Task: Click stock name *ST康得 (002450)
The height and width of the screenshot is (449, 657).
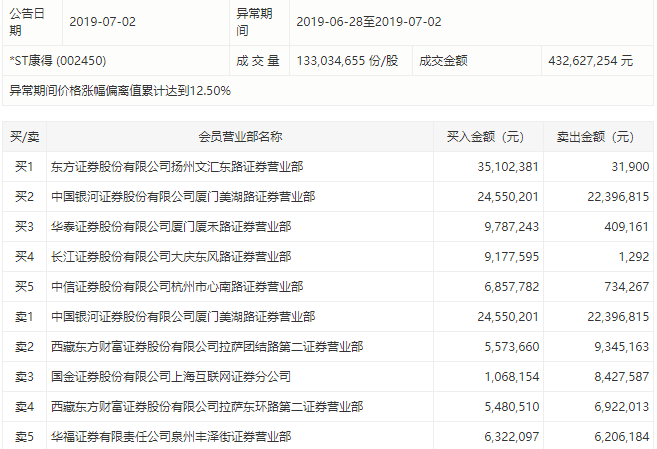Action: (58, 61)
